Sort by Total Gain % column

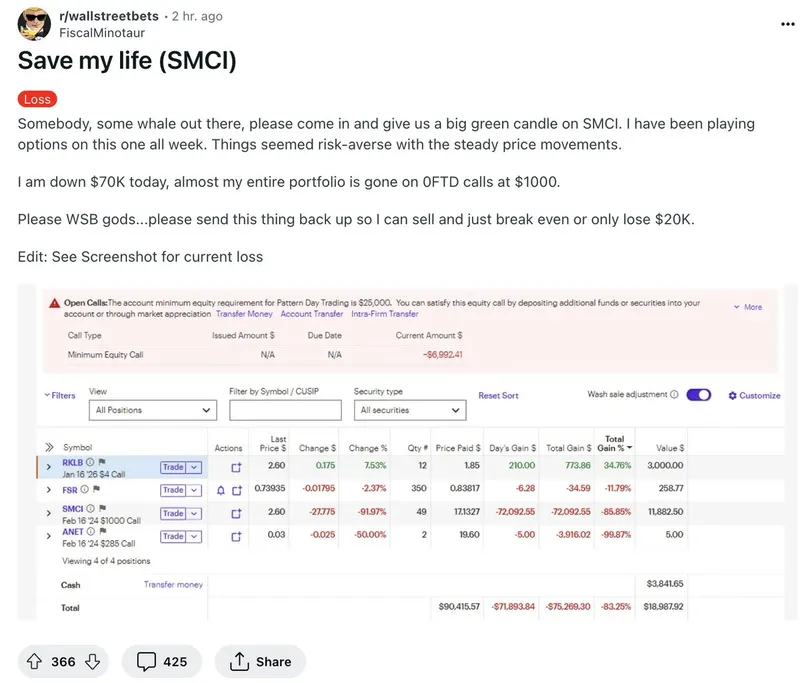614,444
